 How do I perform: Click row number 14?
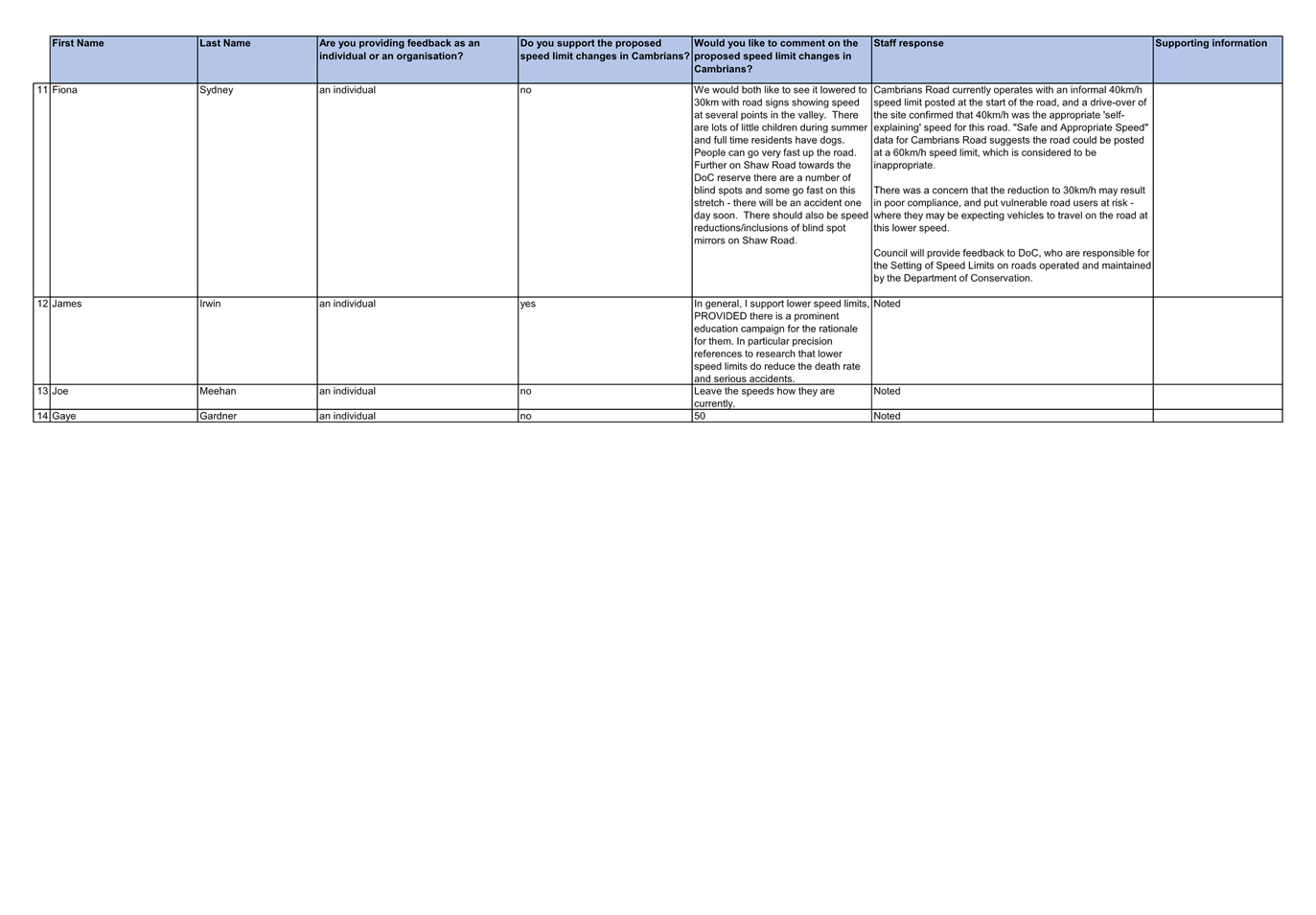[42, 416]
